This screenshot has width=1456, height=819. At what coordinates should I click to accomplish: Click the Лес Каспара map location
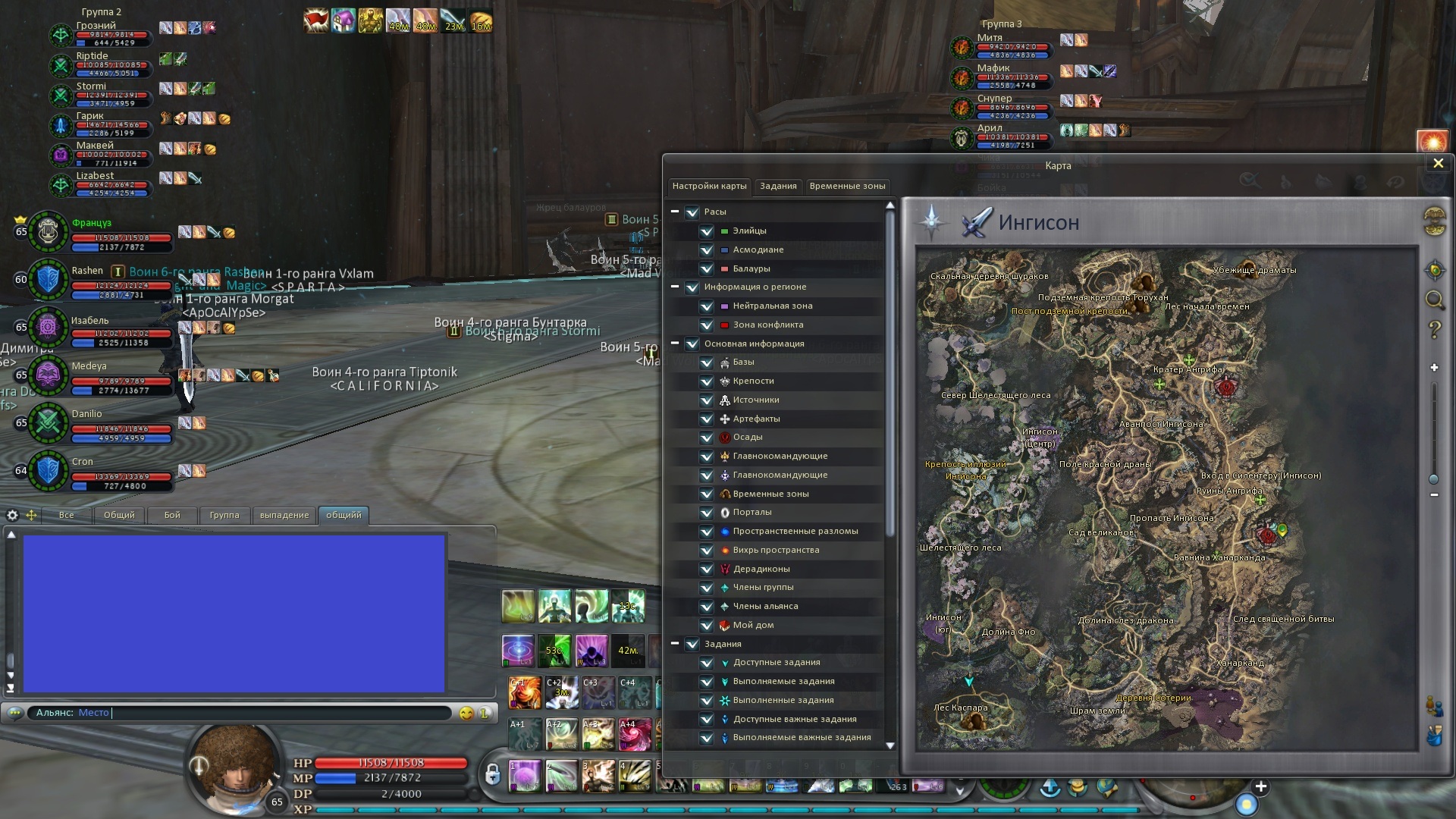click(x=960, y=708)
